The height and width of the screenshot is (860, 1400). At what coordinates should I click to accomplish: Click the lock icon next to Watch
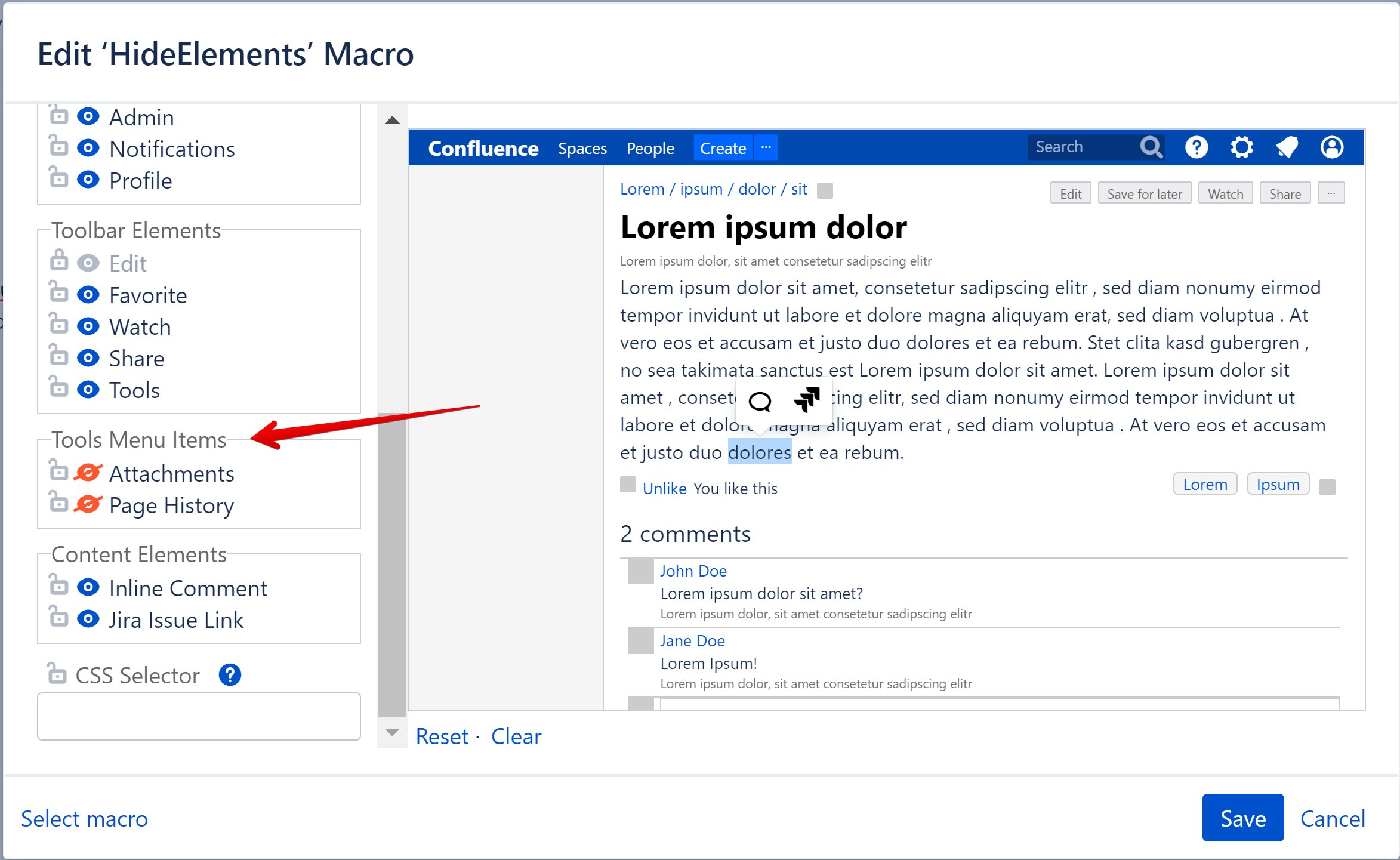click(58, 323)
